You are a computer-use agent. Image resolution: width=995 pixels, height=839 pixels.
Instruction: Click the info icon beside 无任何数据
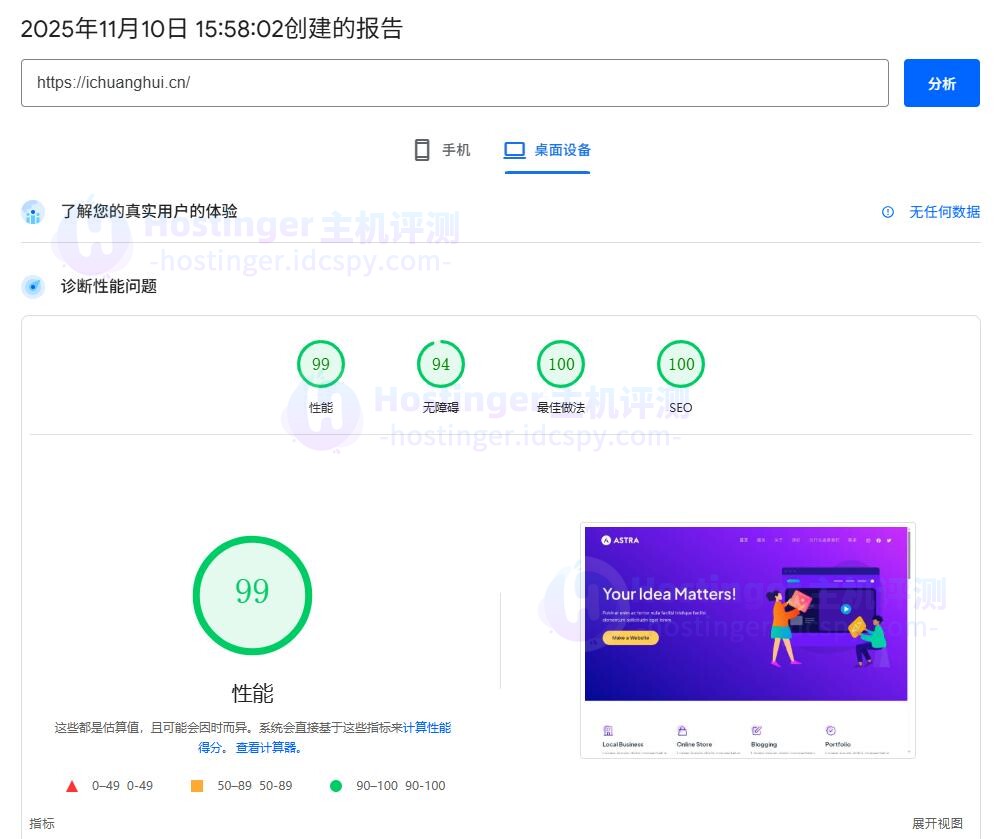[888, 212]
